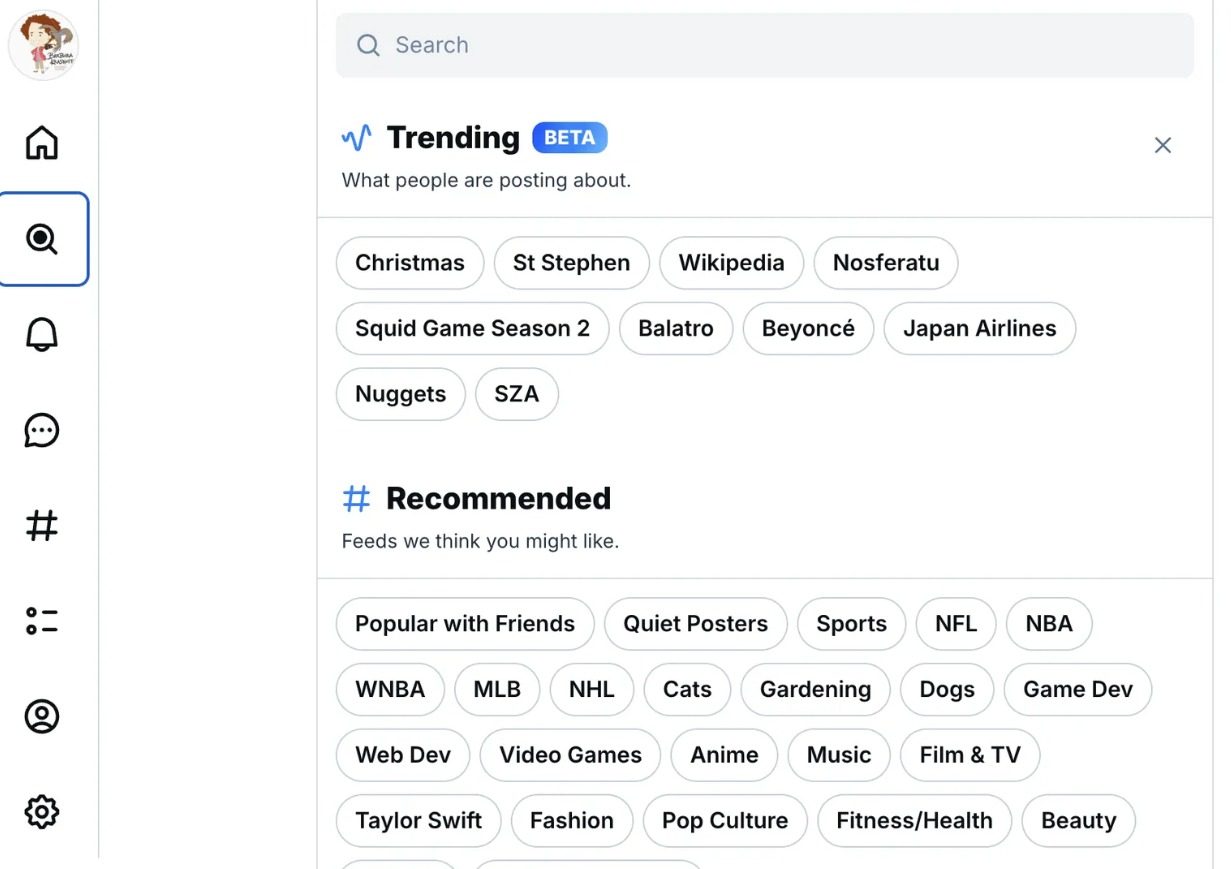Screen dimensions: 1231x869
Task: Open the Christmas trending topic
Action: coord(410,263)
